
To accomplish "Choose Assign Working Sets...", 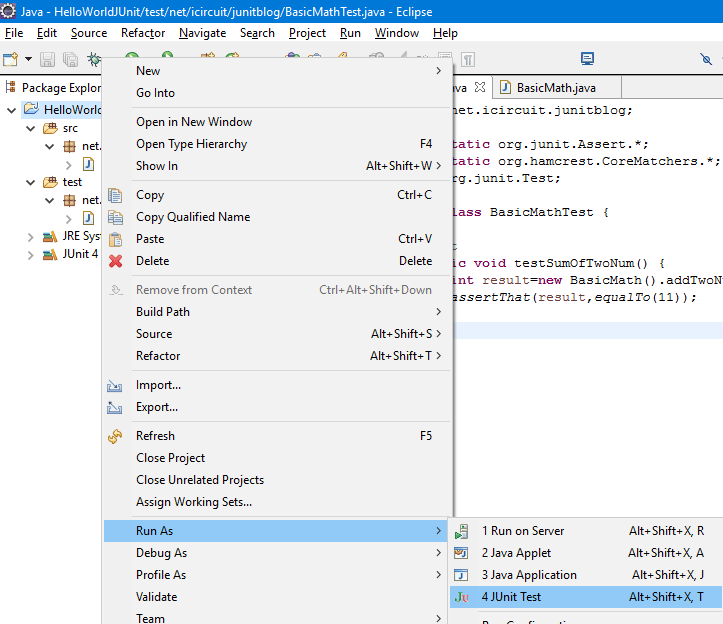I will (276, 502).
